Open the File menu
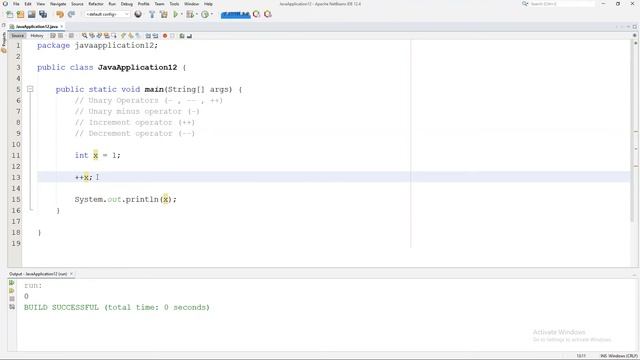640x360 pixels. tap(16, 4)
